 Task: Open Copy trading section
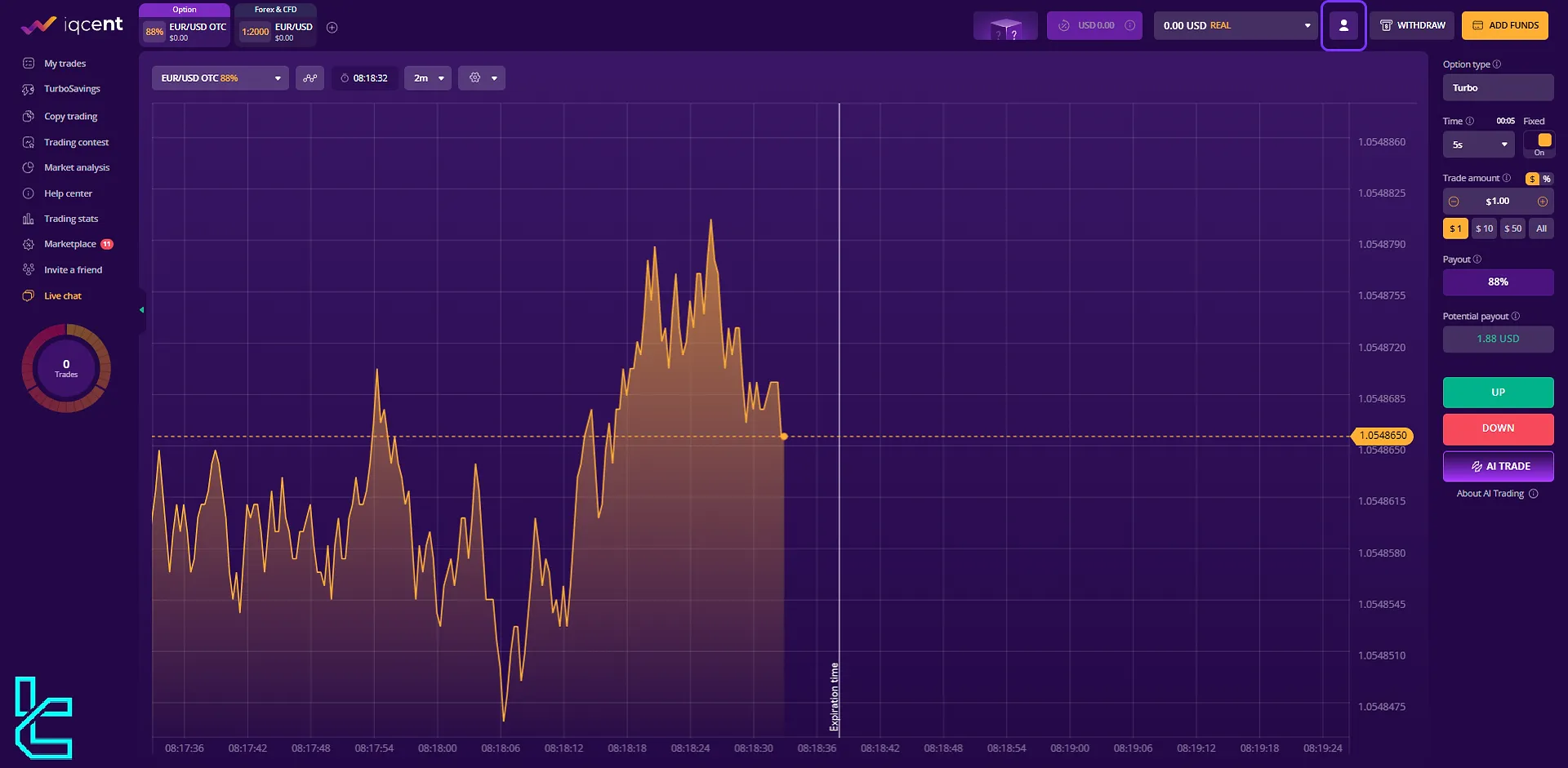click(x=70, y=117)
